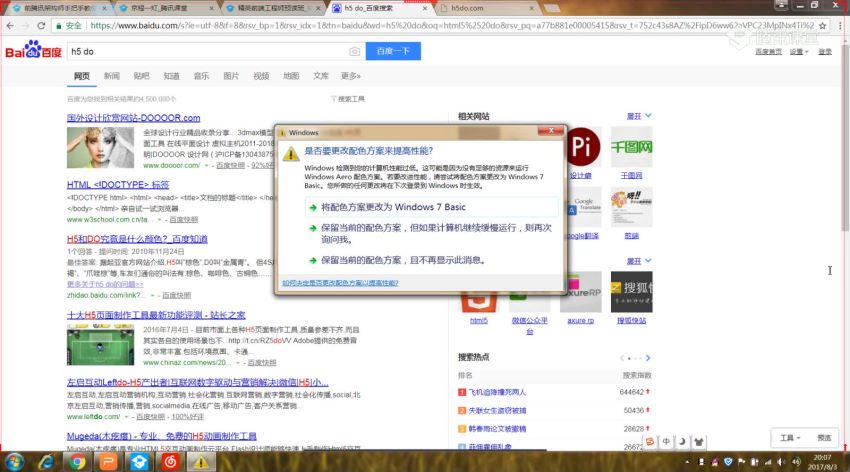The width and height of the screenshot is (850, 472).
Task: Open Mugeda H5动画制作工具 result
Action: point(162,436)
